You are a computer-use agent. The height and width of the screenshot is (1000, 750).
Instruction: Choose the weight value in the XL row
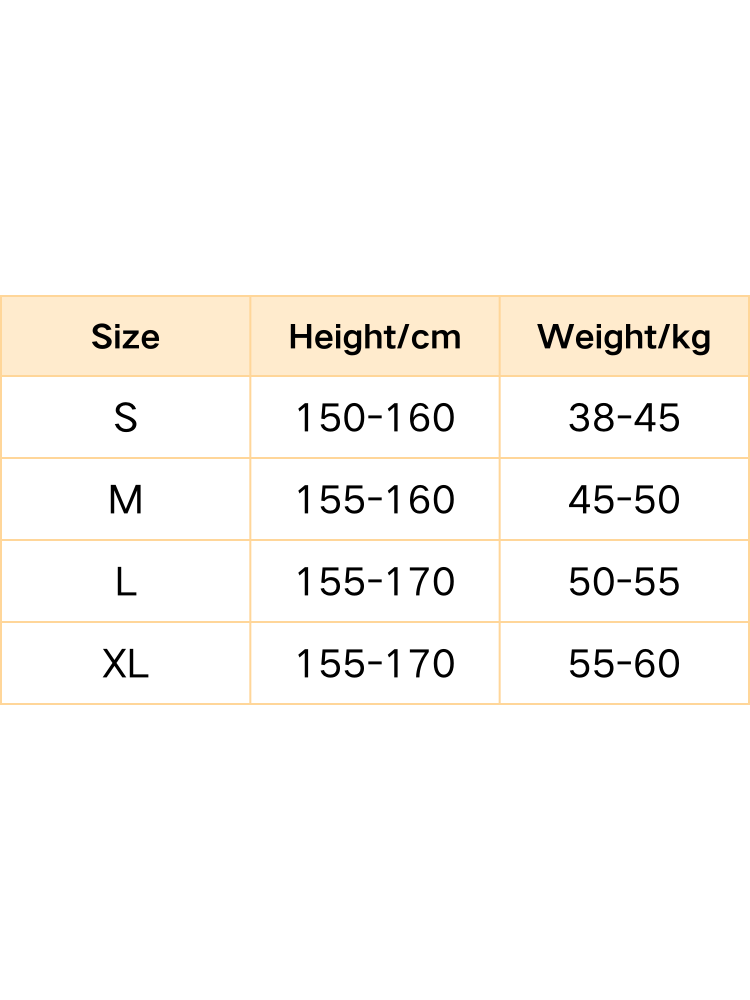(624, 664)
